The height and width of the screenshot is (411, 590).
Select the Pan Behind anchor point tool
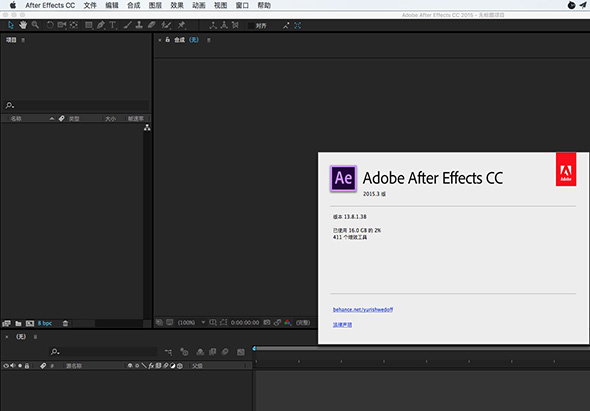pyautogui.click(x=74, y=25)
